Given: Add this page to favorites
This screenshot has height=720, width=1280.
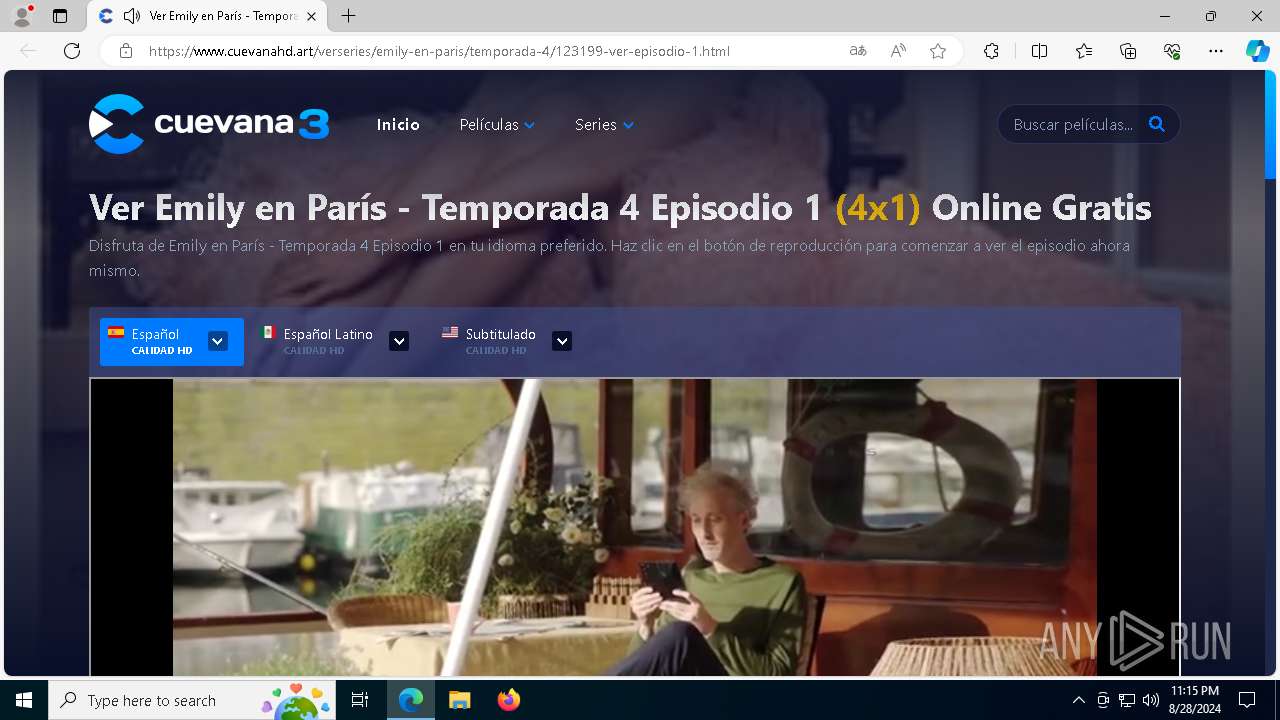Looking at the screenshot, I should [938, 51].
